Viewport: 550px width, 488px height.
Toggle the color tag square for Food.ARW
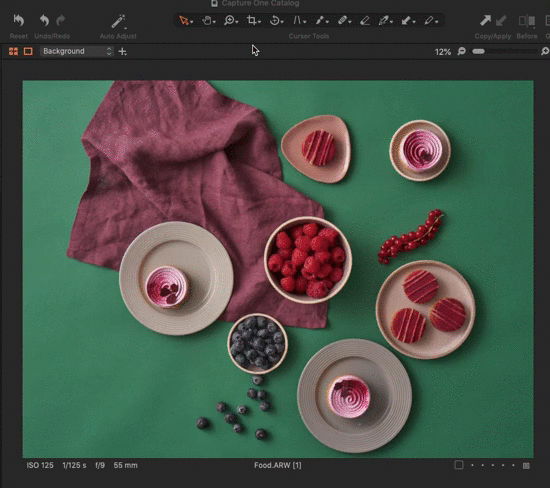coord(458,465)
